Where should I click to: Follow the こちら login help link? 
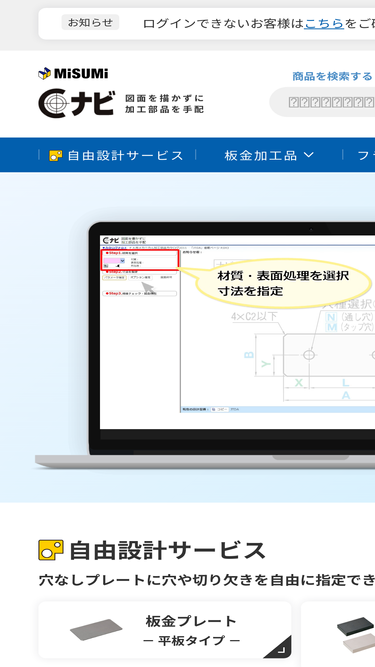[x=324, y=23]
